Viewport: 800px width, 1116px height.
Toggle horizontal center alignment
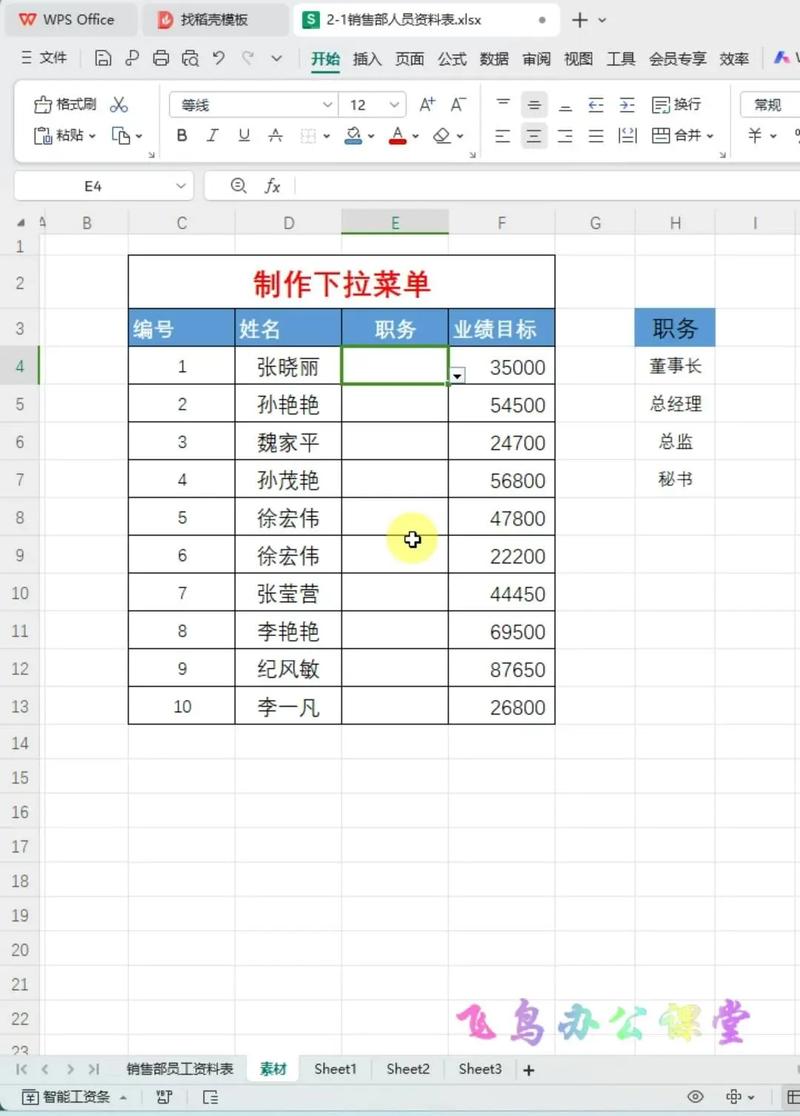click(534, 135)
